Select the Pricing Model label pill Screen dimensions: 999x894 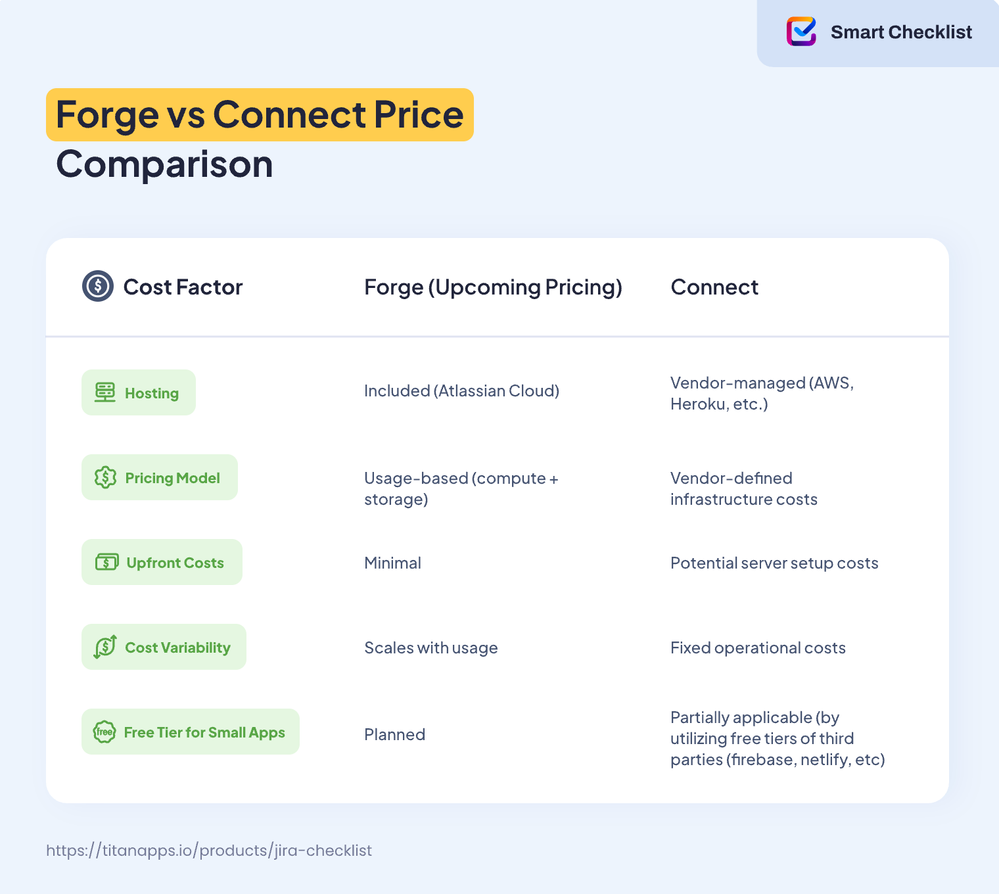click(159, 477)
